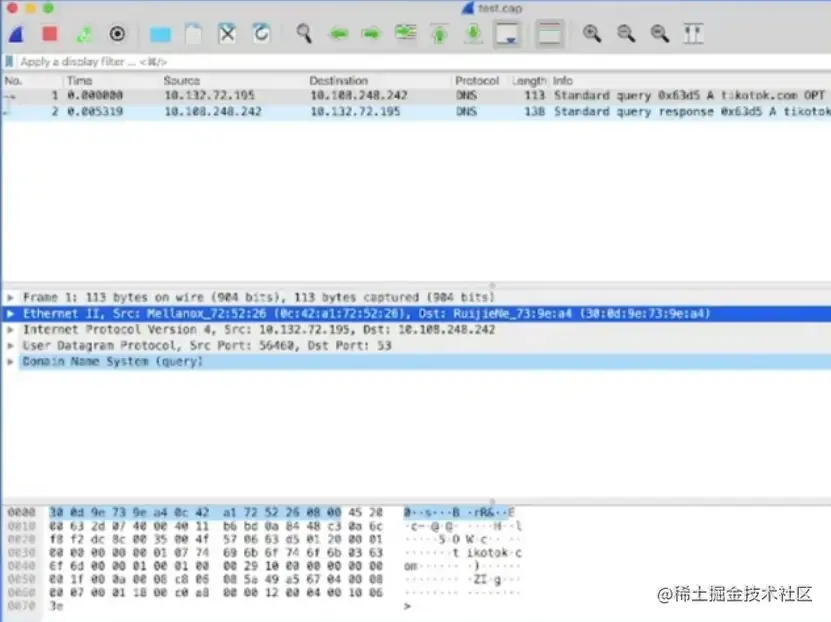Image resolution: width=831 pixels, height=622 pixels.
Task: Open display filter bookmark menu
Action: tap(9, 62)
